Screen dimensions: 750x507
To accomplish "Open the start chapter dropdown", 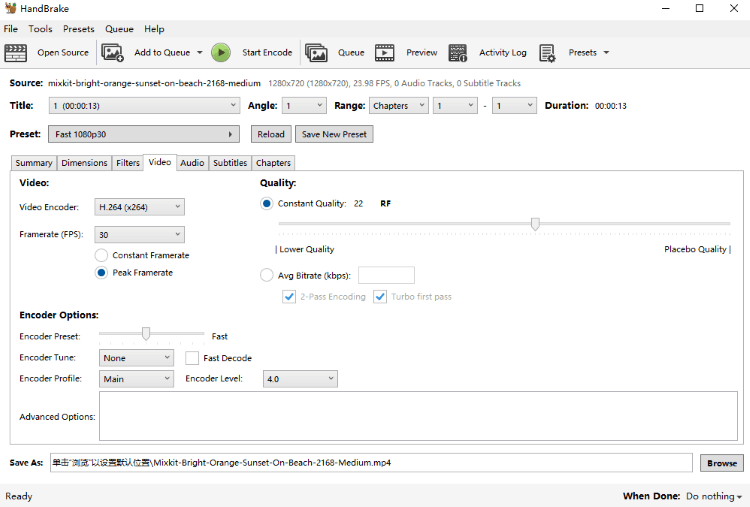I will pyautogui.click(x=455, y=106).
